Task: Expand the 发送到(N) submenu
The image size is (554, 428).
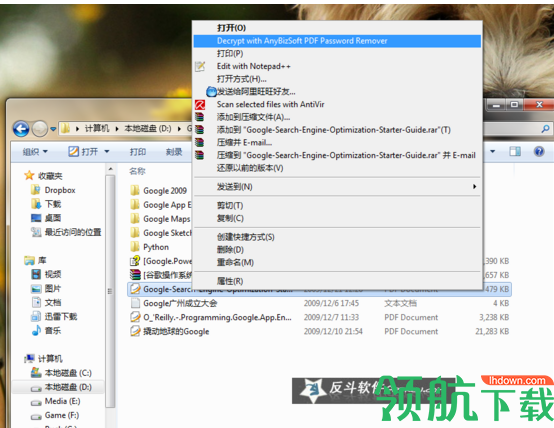Action: coord(337,187)
